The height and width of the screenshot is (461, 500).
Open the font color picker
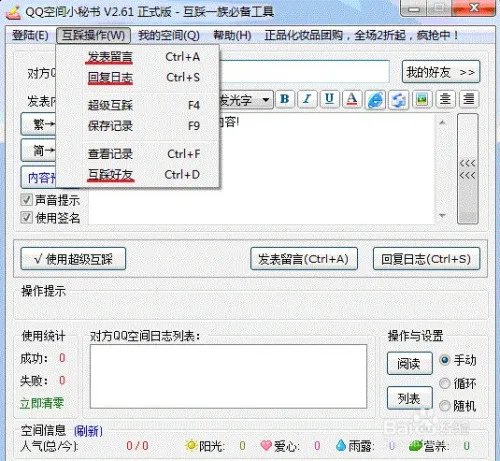click(x=352, y=99)
